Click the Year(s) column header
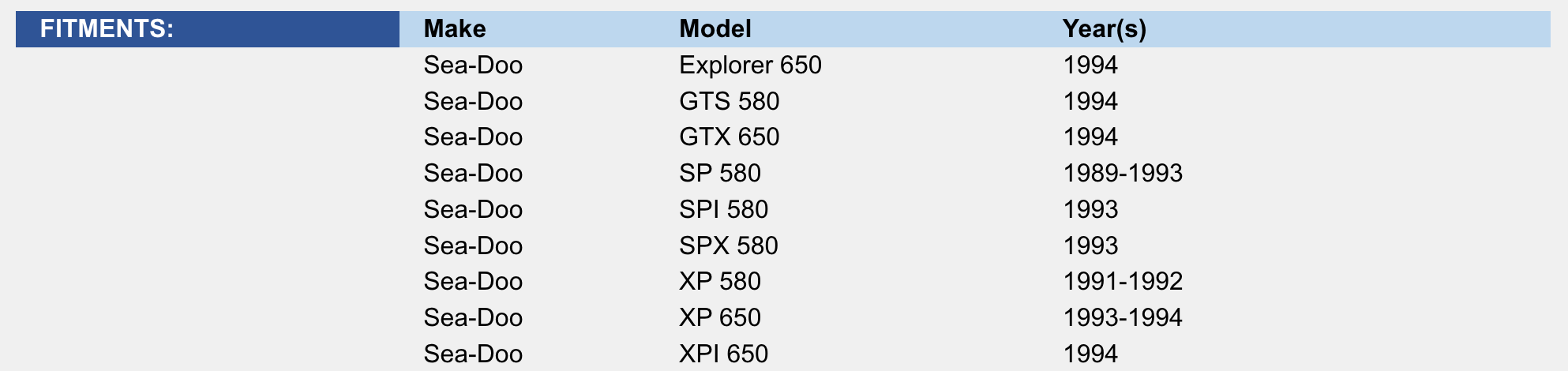Image resolution: width=1568 pixels, height=371 pixels. [1104, 29]
